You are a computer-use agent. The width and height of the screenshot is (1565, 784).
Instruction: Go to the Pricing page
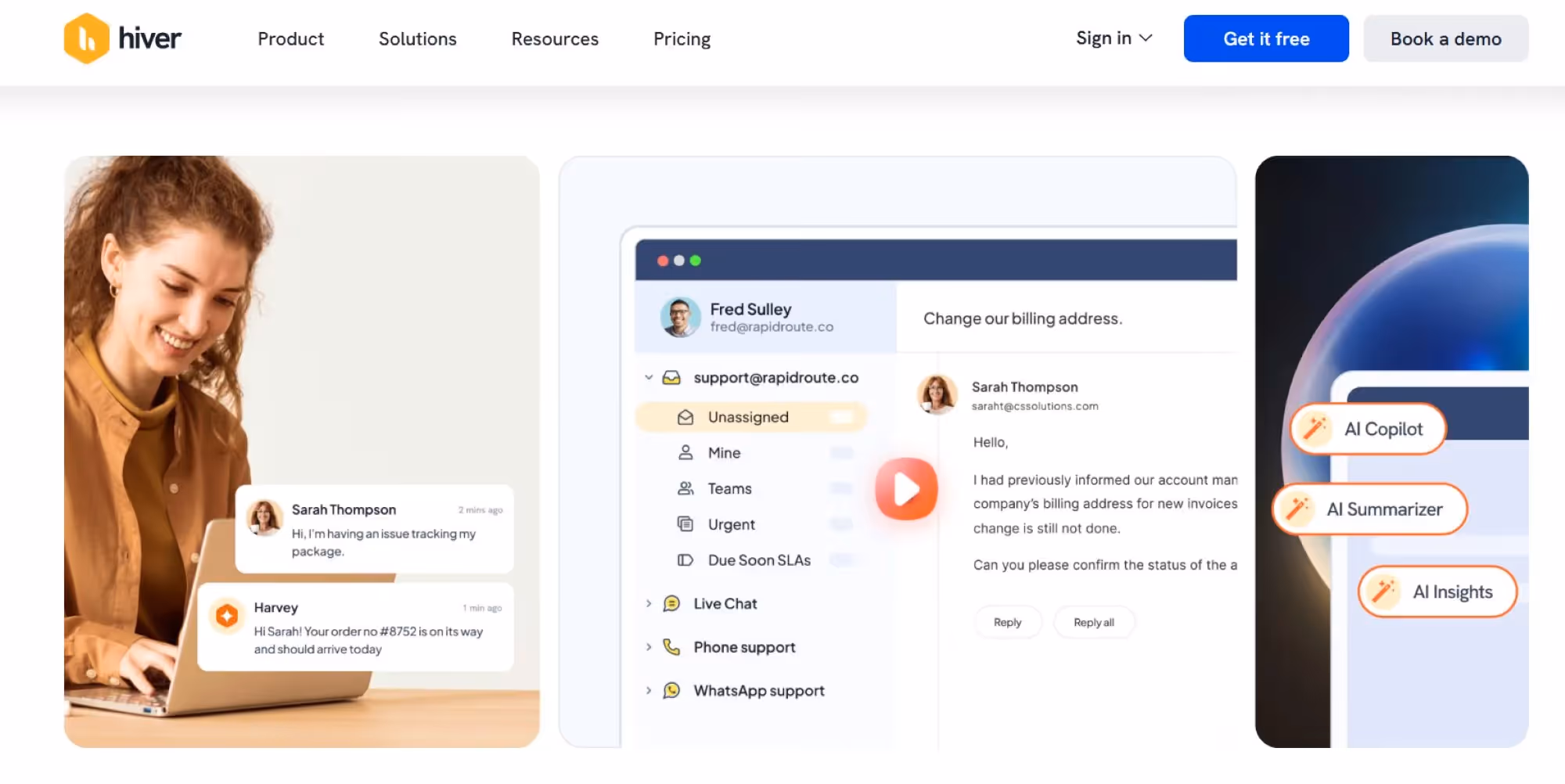pyautogui.click(x=682, y=39)
